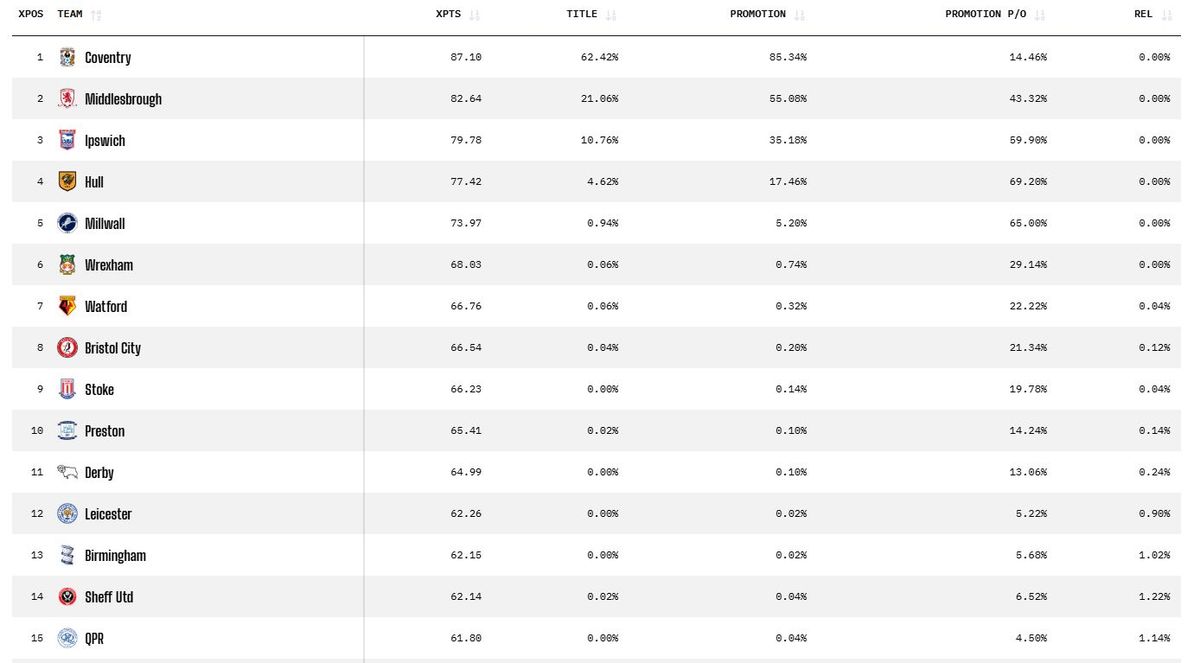Click the sort arrows beside PROMOTION header

[x=799, y=14]
